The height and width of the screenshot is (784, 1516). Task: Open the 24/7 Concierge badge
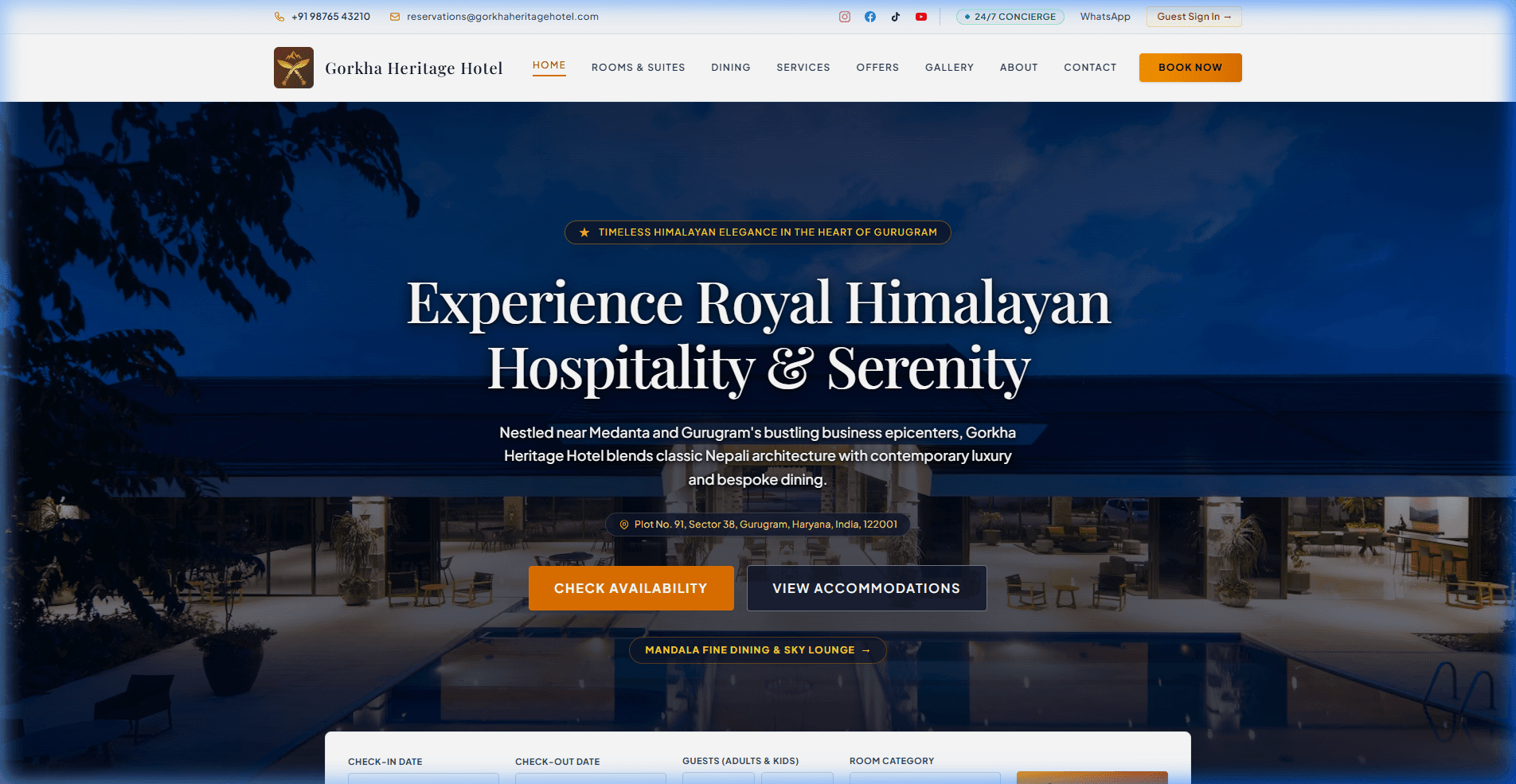click(x=1010, y=17)
